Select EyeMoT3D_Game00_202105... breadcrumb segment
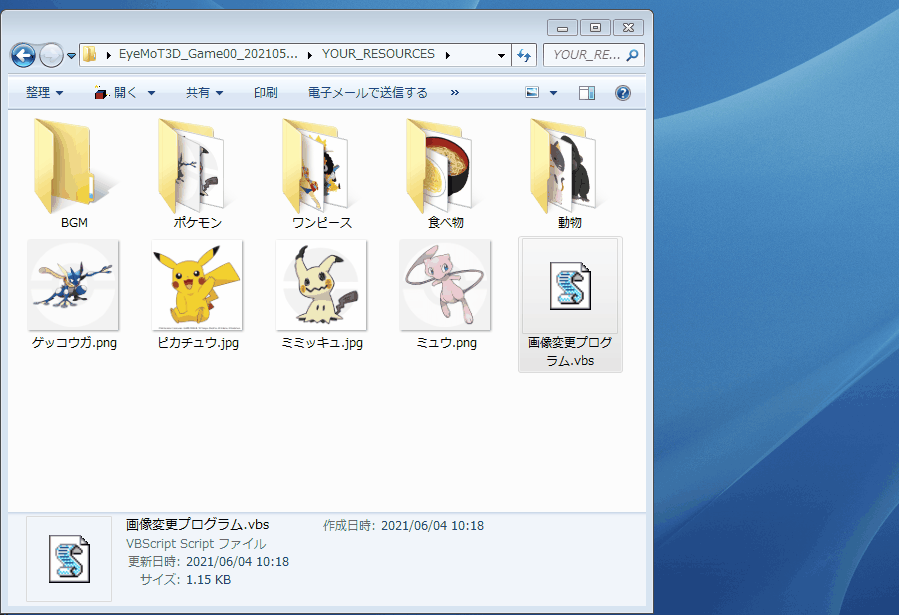Viewport: 899px width, 615px height. coord(208,54)
